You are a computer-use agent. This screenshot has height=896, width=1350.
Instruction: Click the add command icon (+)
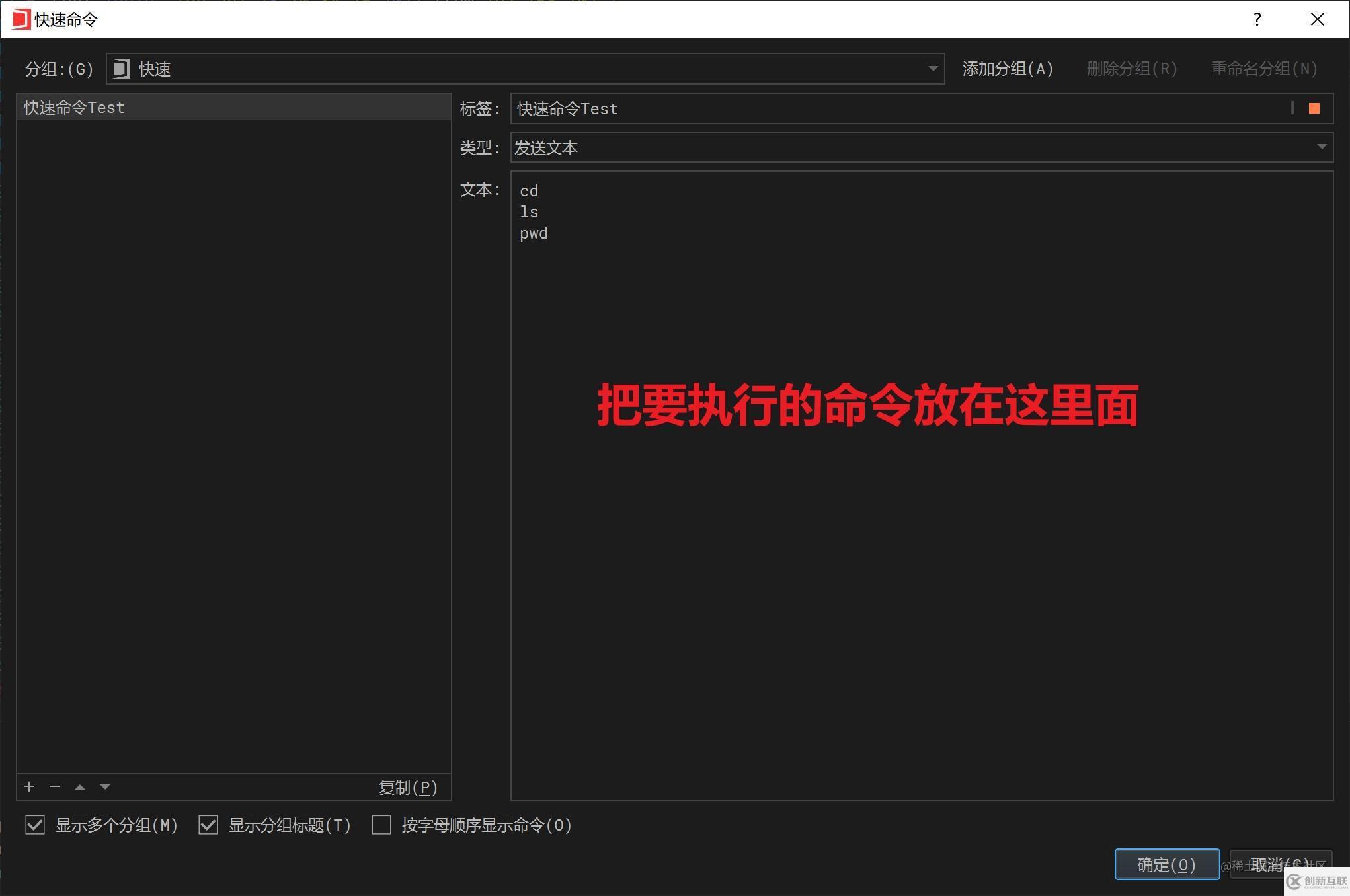coord(27,786)
